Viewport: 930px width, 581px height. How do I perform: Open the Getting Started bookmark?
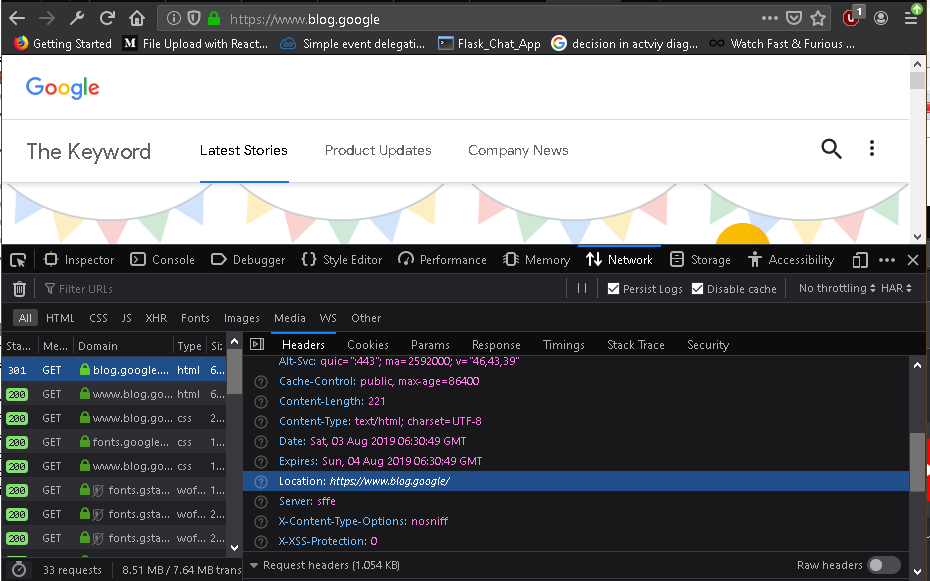(x=63, y=44)
